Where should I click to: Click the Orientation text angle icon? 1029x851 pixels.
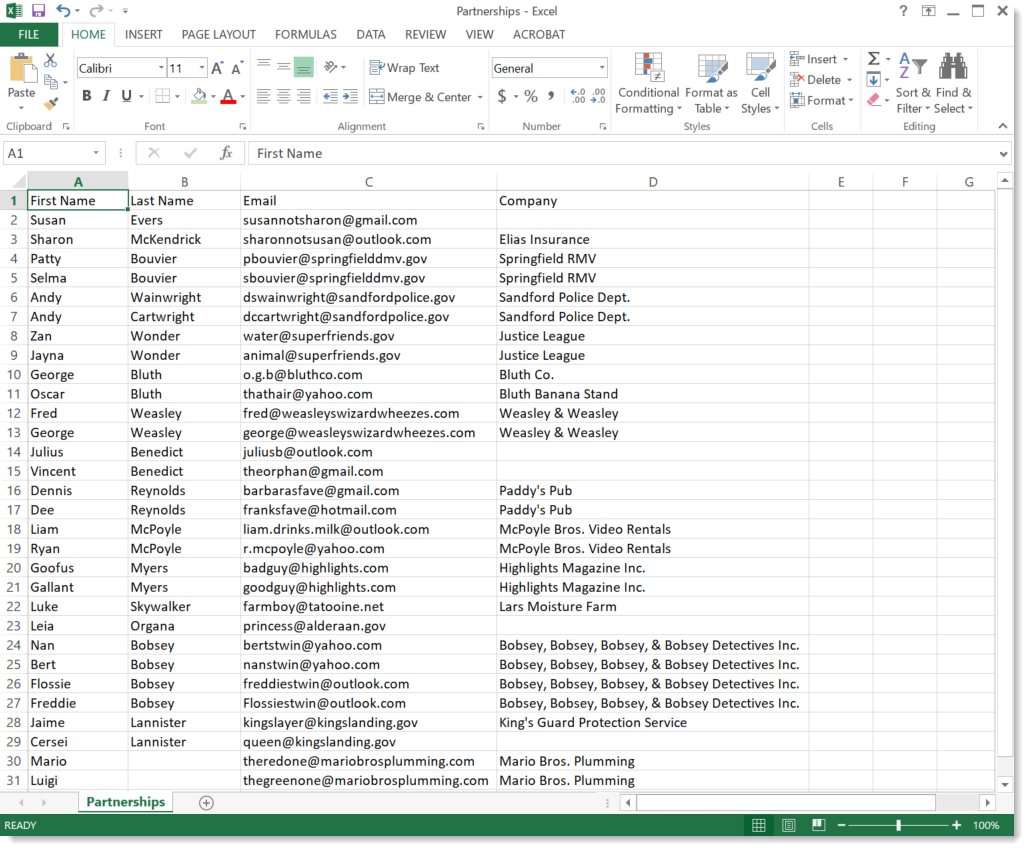click(x=331, y=66)
